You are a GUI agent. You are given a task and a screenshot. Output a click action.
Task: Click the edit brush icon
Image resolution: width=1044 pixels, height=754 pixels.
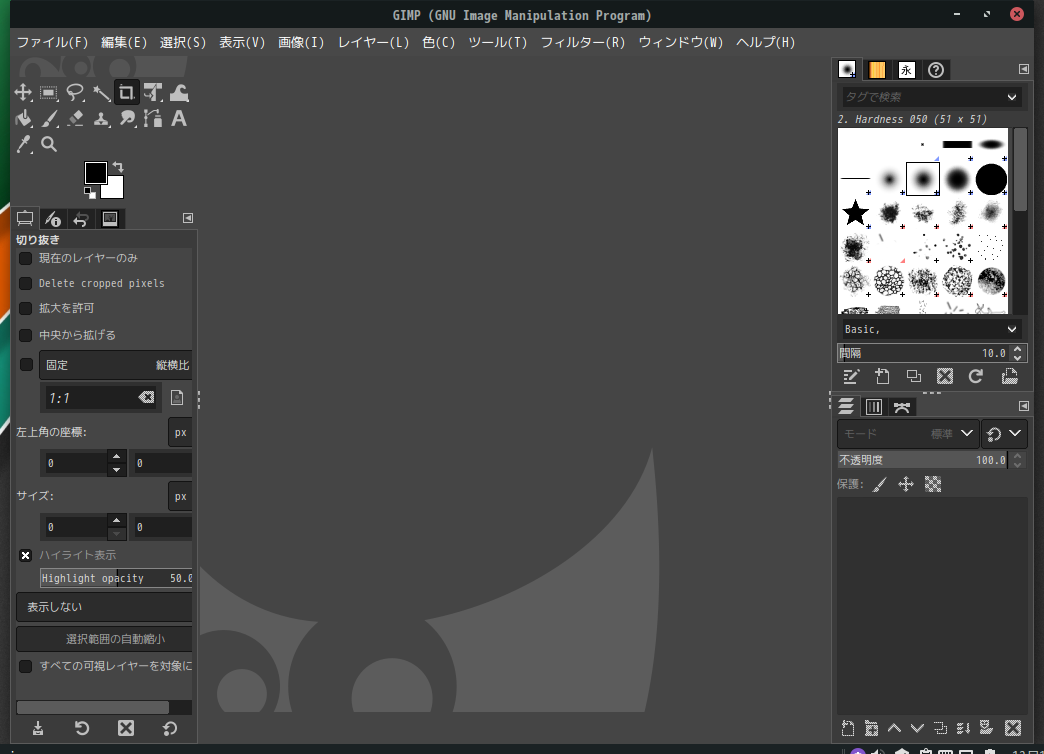[851, 376]
